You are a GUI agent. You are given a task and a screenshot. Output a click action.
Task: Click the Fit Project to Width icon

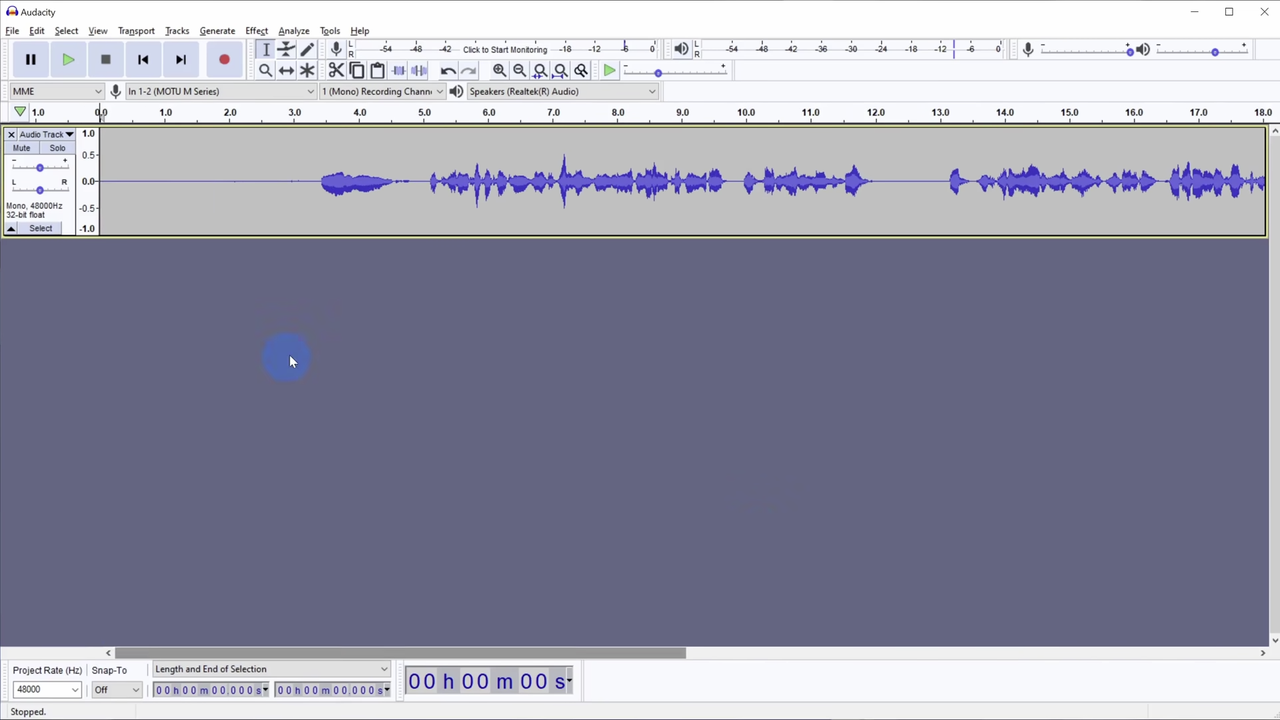(x=560, y=70)
